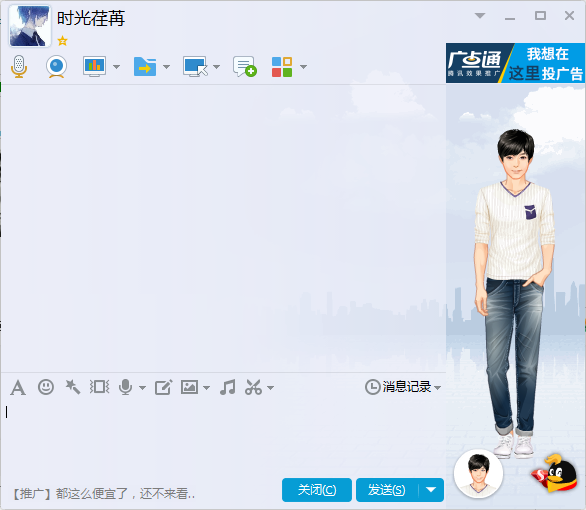Start a voice call with microphone icon
The width and height of the screenshot is (586, 510).
click(19, 67)
